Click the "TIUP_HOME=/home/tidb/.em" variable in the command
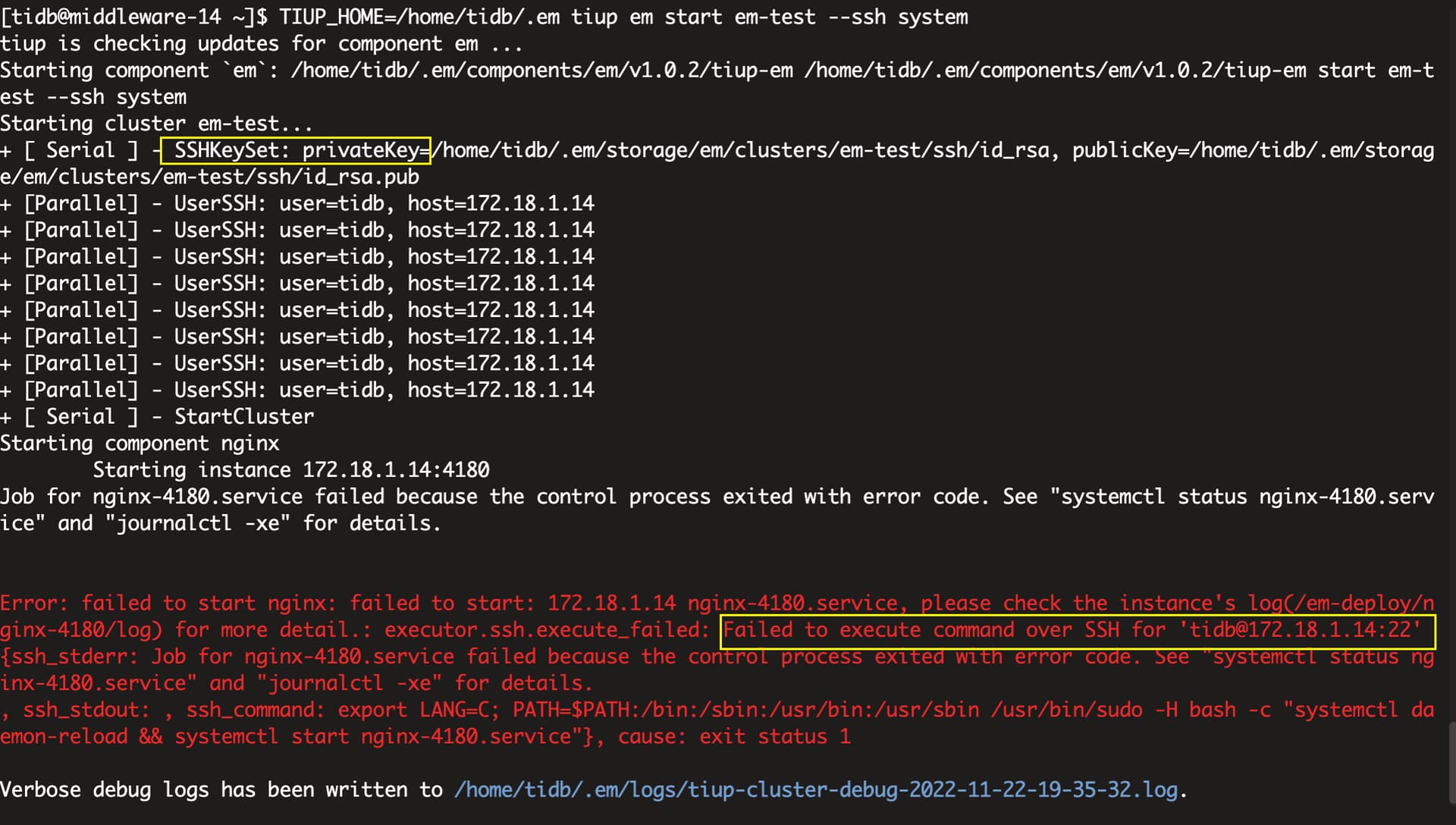This screenshot has width=1456, height=825. (x=419, y=17)
